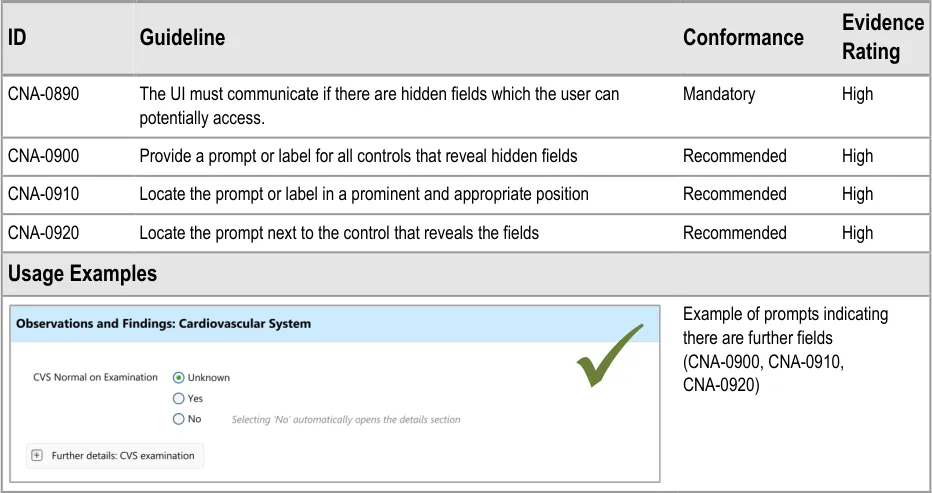This screenshot has height=493, width=932.
Task: Select the Unknown radio button
Action: [179, 378]
